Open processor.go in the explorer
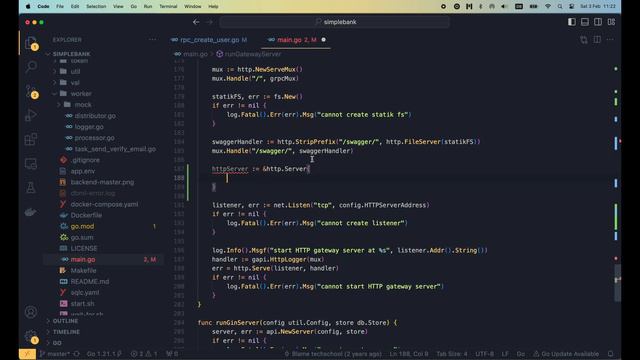The image size is (640, 360). pos(94,138)
